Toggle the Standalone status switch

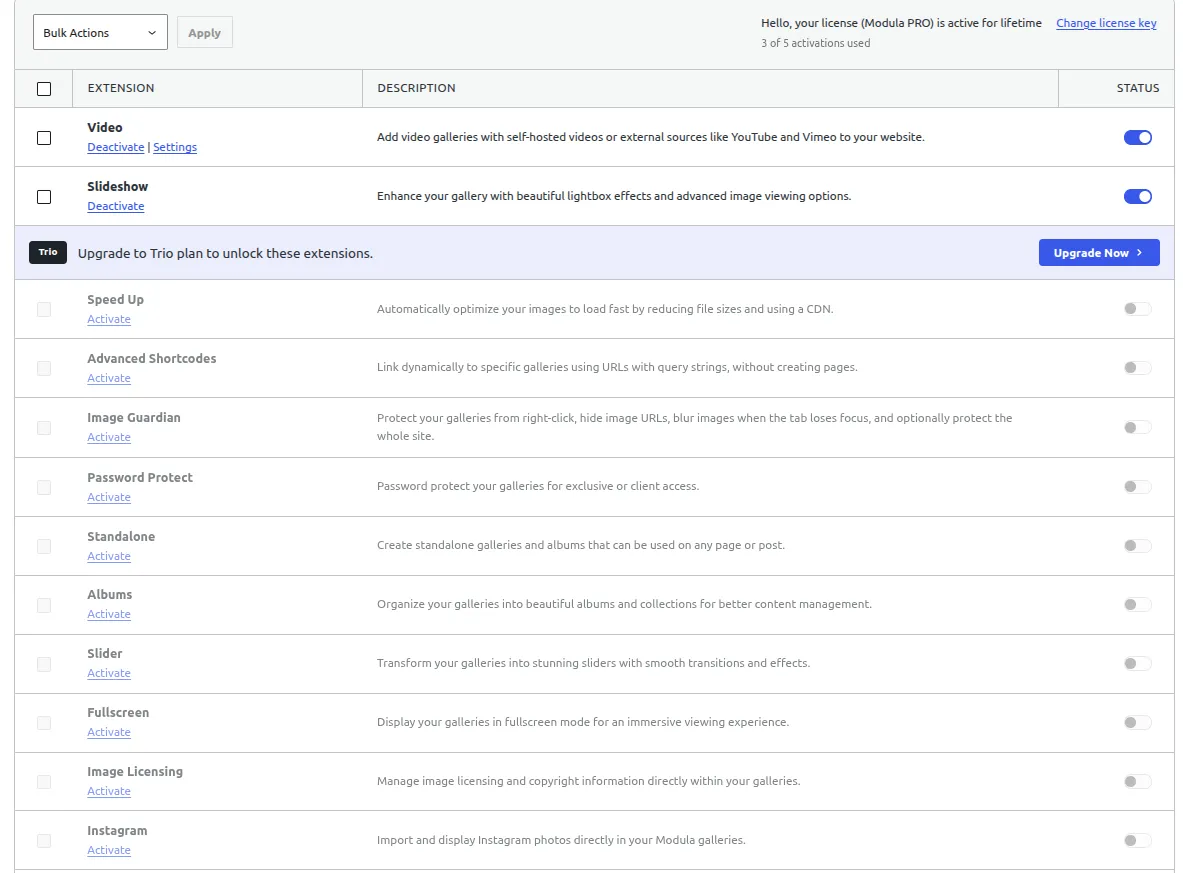[1138, 546]
